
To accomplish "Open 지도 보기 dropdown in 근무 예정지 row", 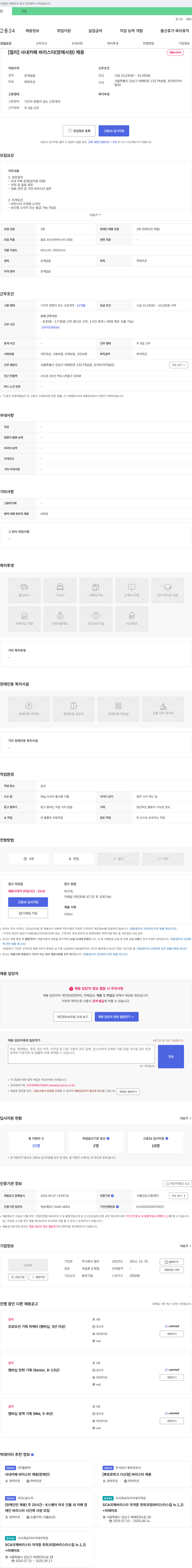I will pyautogui.click(x=179, y=365).
